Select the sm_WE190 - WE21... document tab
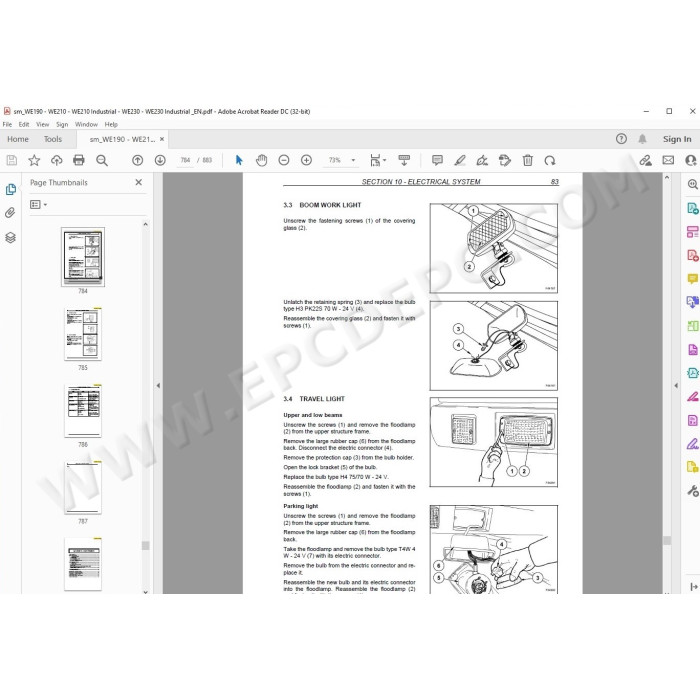This screenshot has width=700, height=700. tap(122, 139)
